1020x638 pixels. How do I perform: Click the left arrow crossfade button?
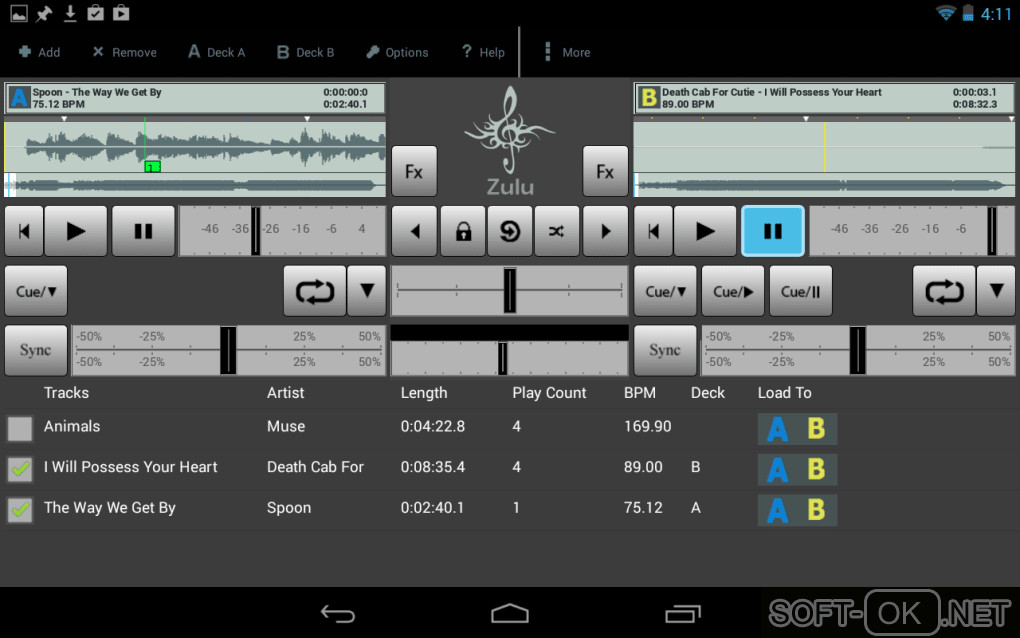click(414, 231)
